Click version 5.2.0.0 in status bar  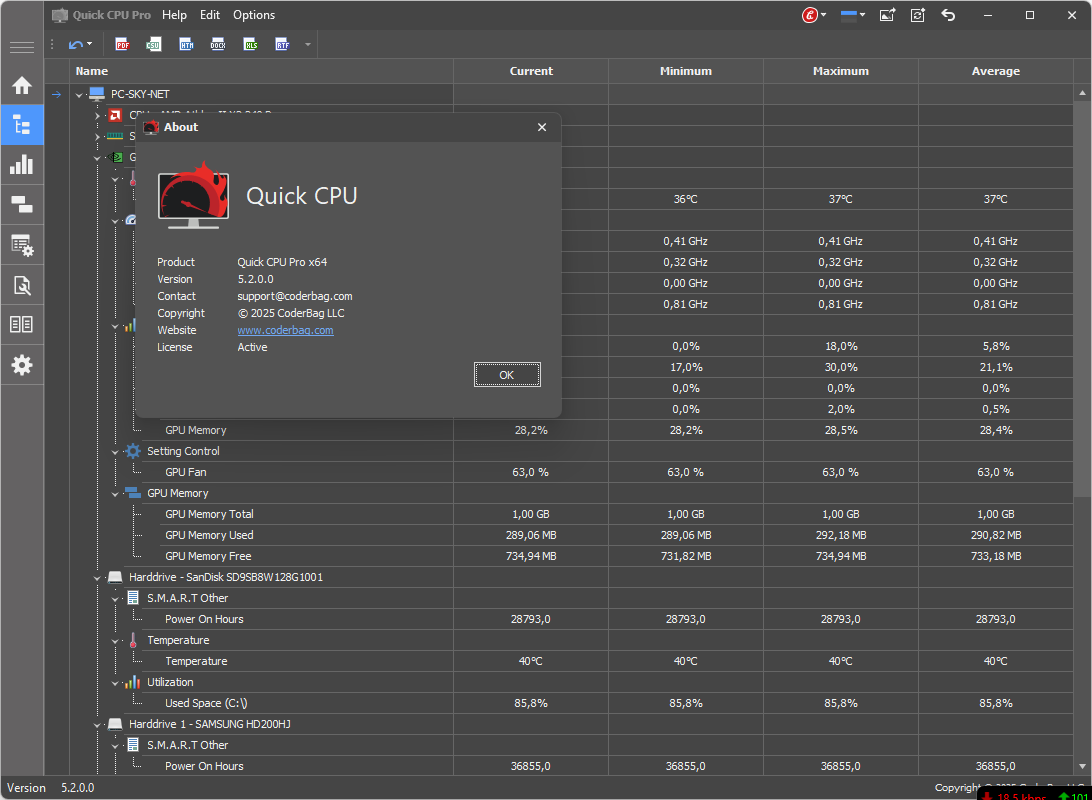(x=77, y=787)
